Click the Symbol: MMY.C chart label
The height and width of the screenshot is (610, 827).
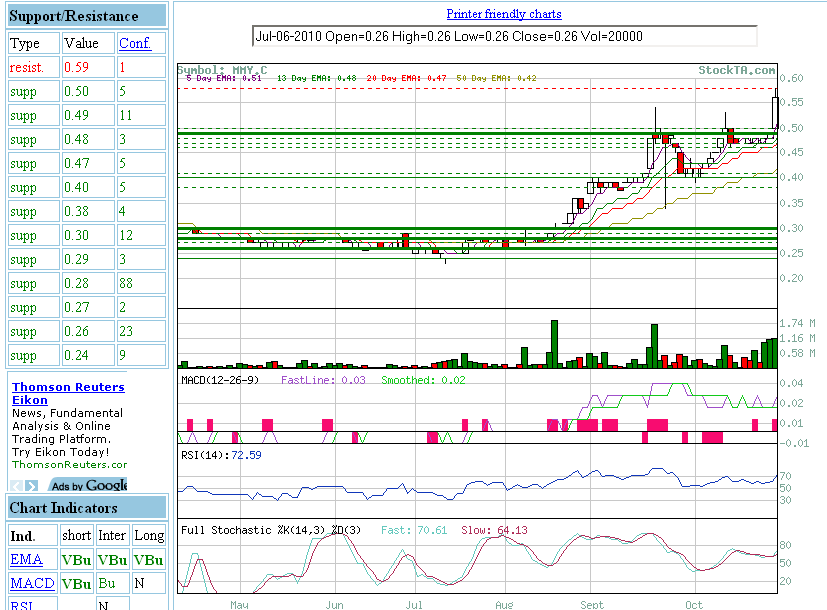point(223,70)
